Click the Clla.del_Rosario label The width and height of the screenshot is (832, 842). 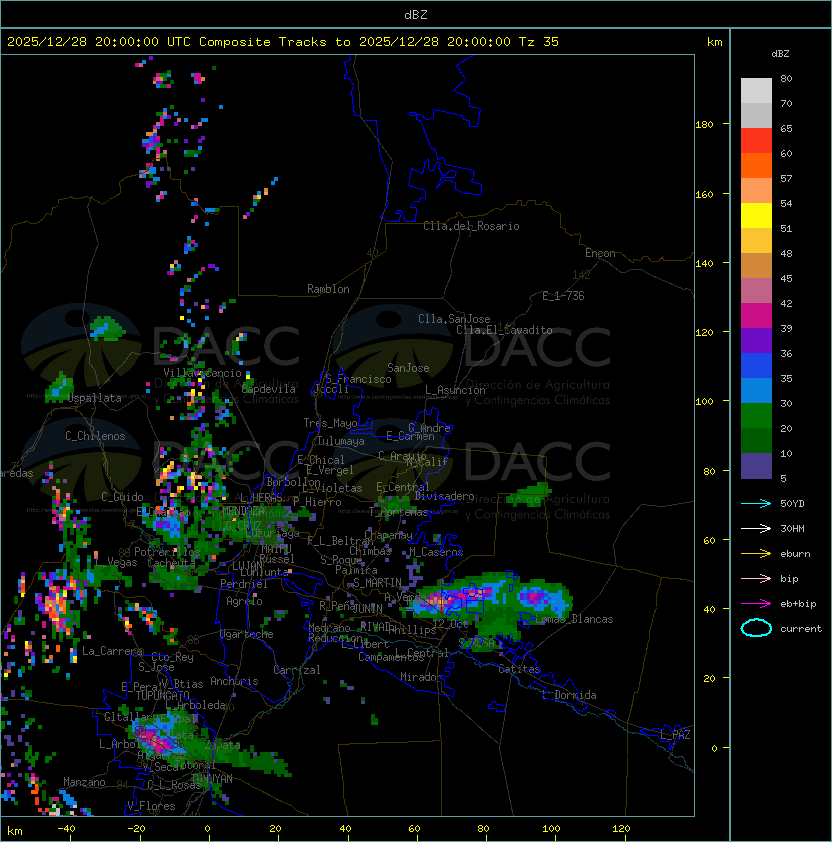(x=471, y=226)
